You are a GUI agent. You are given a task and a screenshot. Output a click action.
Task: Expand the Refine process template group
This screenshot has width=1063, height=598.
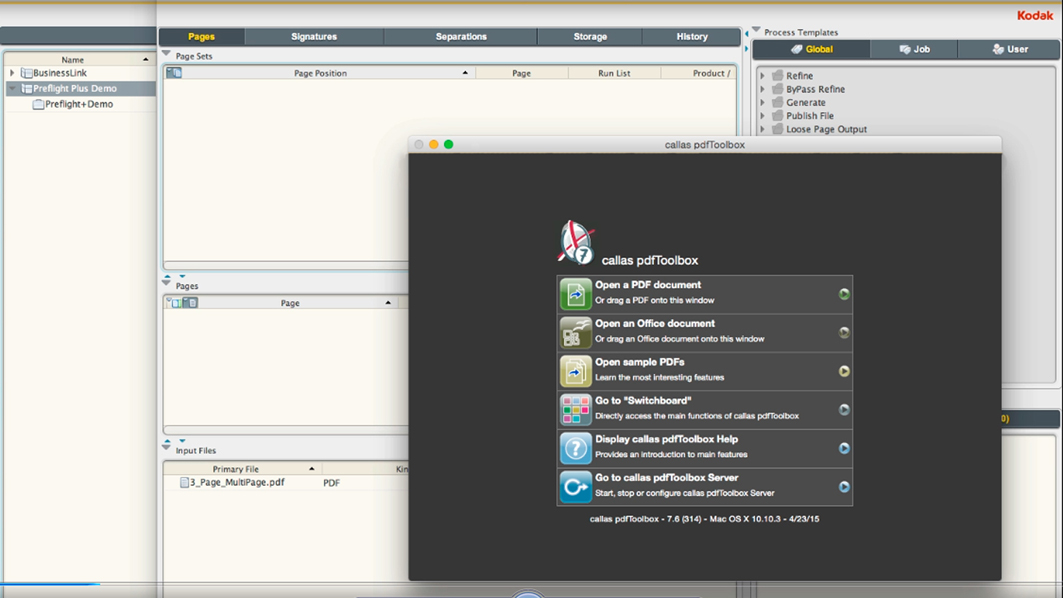click(x=763, y=76)
